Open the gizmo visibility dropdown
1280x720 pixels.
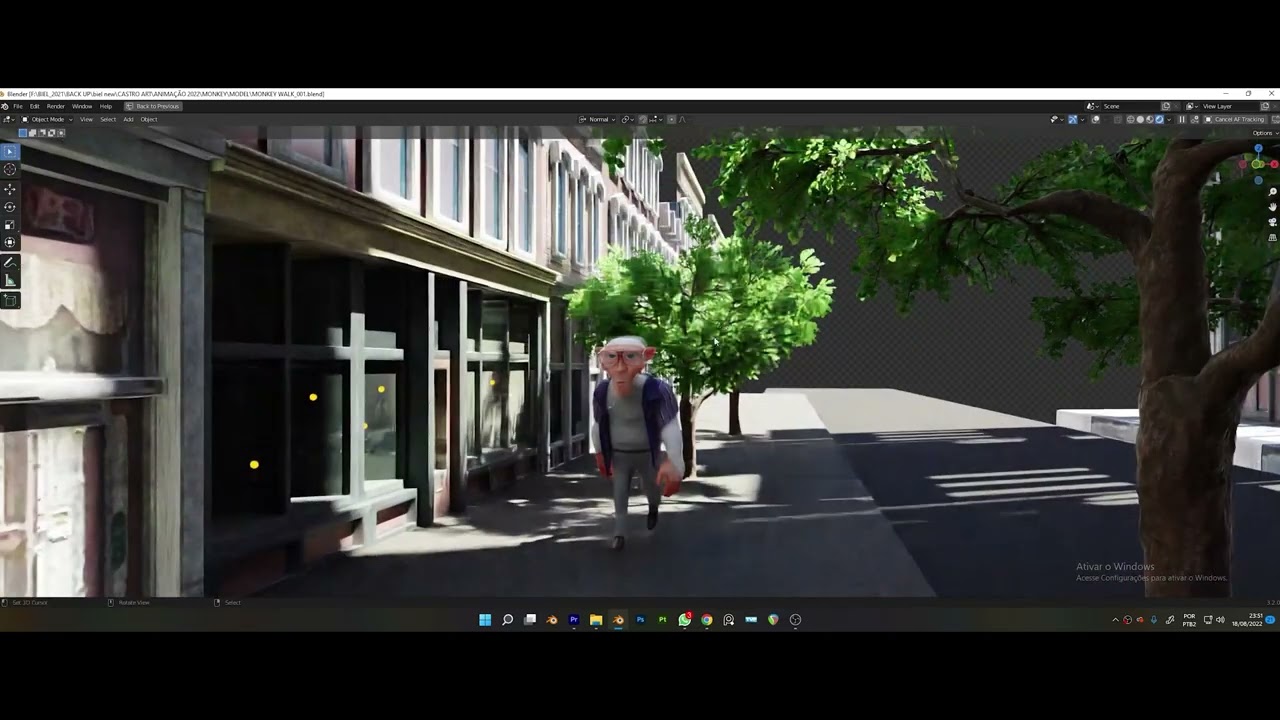(1083, 119)
